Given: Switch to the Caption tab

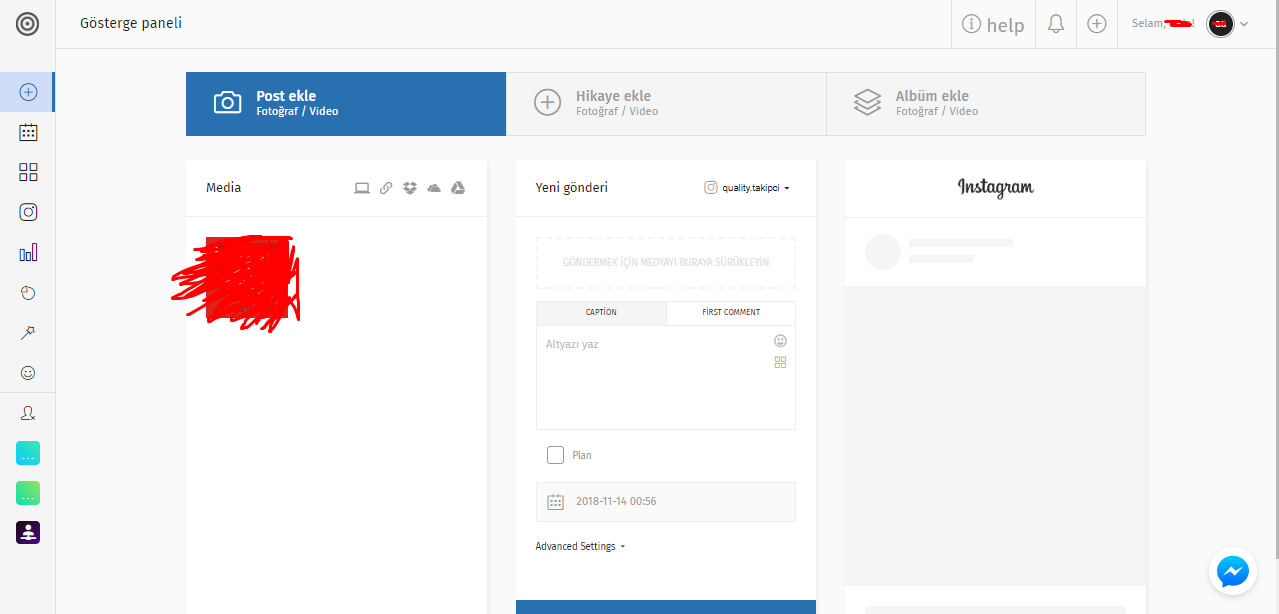Looking at the screenshot, I should pyautogui.click(x=601, y=313).
